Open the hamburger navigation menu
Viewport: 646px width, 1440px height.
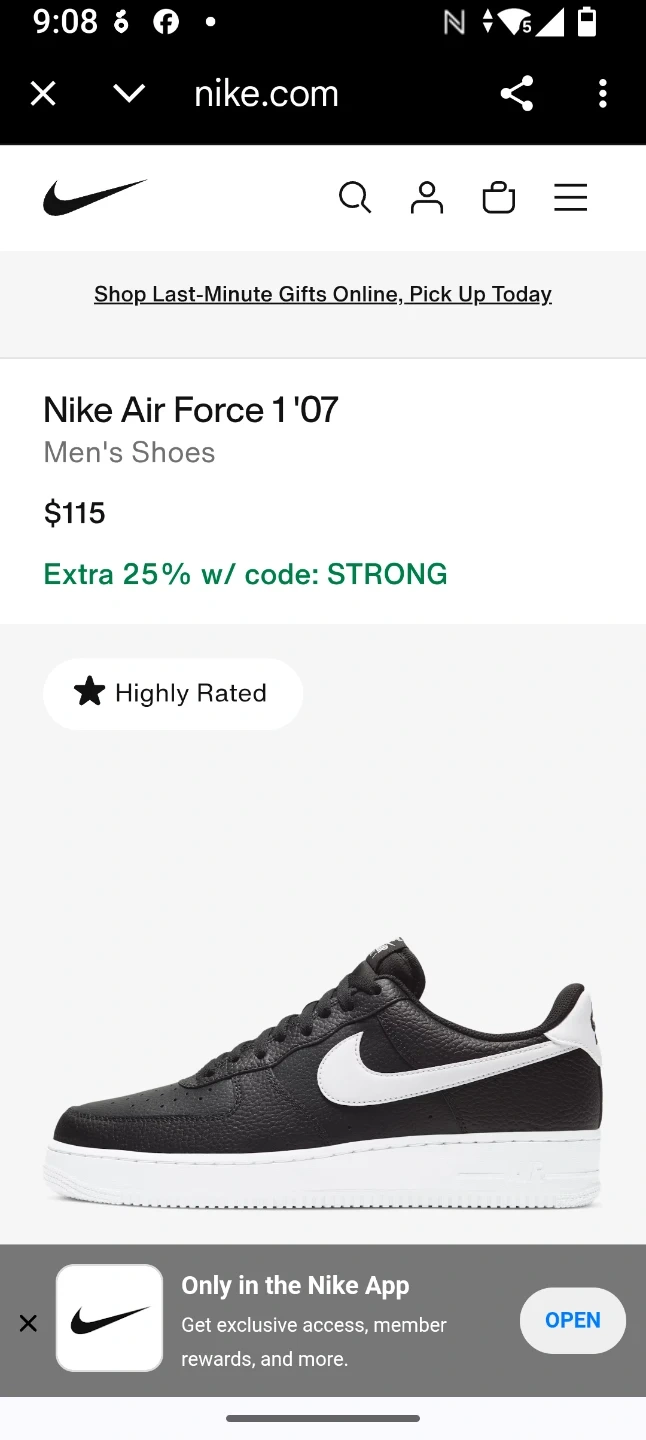570,197
